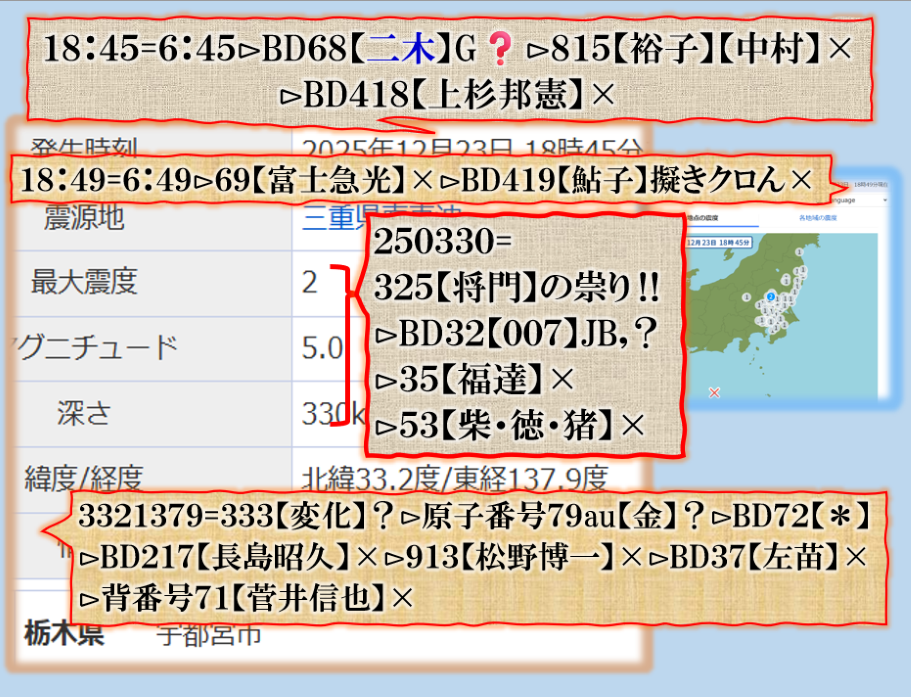Select the 250330 annotation callout box

(523, 334)
